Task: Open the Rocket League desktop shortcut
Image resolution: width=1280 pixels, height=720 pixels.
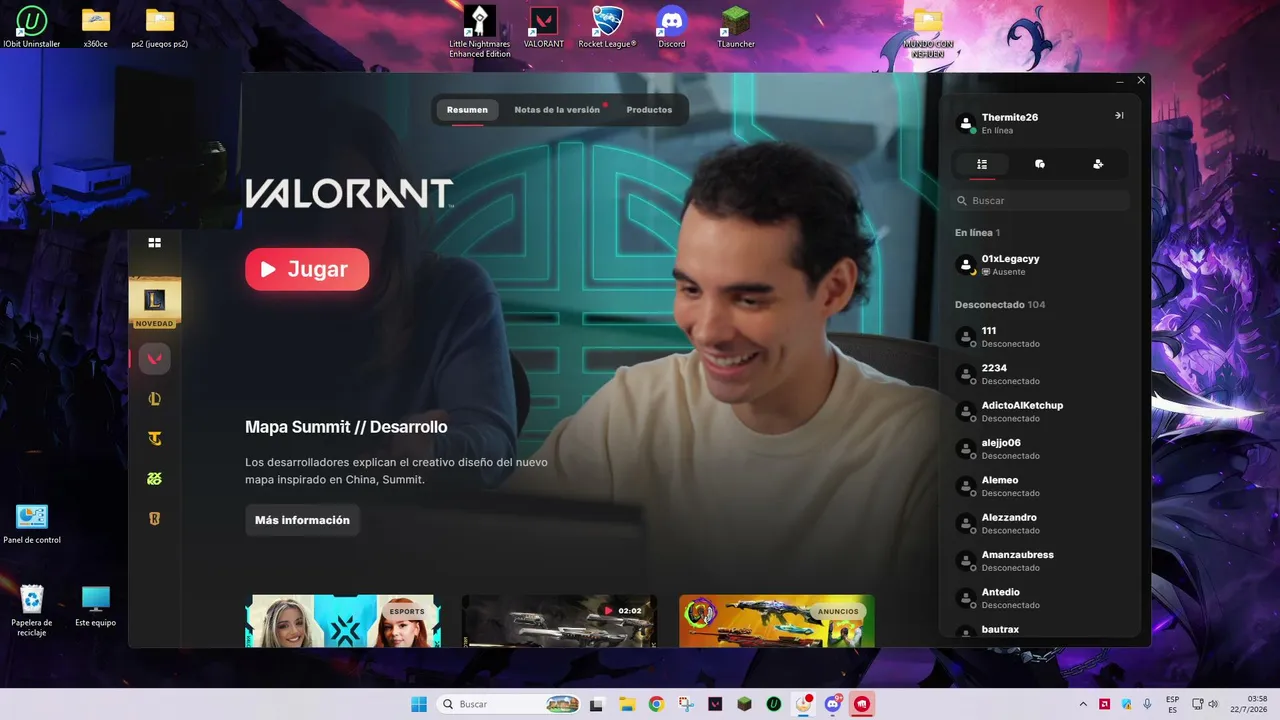Action: tap(607, 27)
